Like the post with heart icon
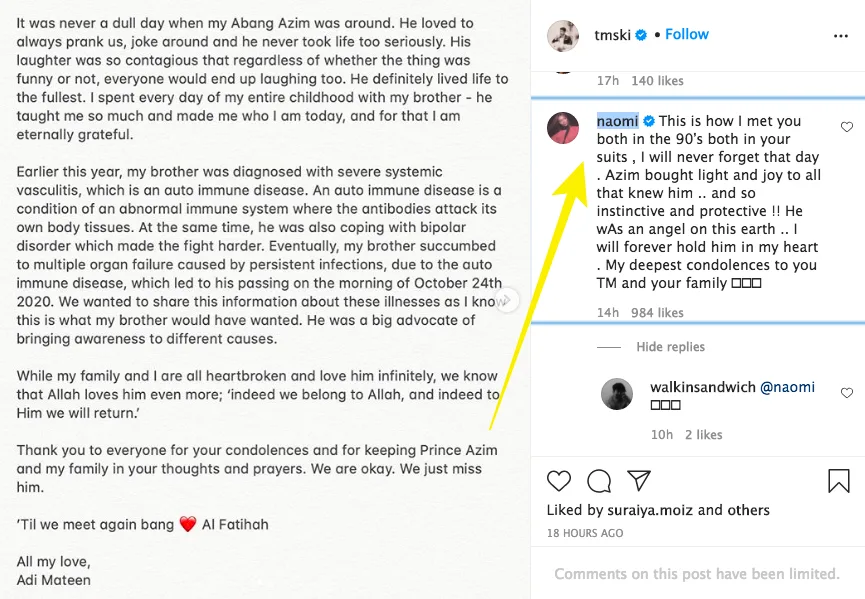 (559, 481)
